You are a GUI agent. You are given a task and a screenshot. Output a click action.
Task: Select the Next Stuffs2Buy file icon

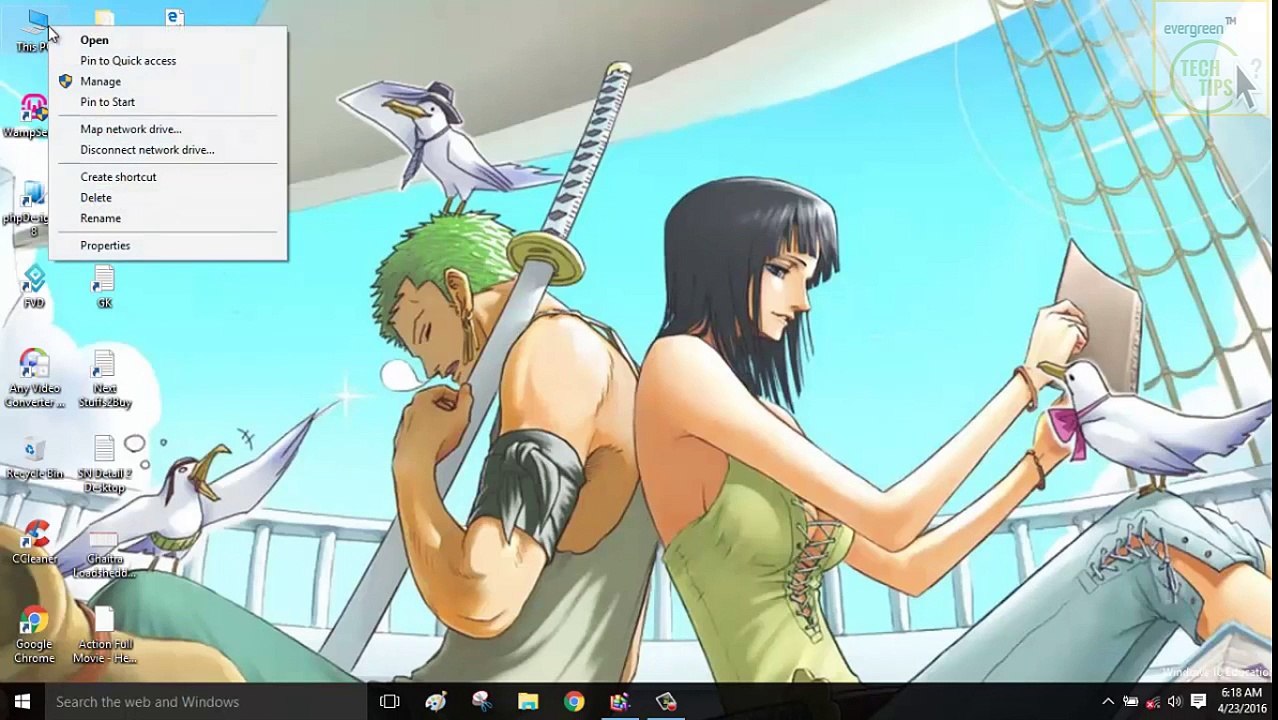click(x=104, y=379)
